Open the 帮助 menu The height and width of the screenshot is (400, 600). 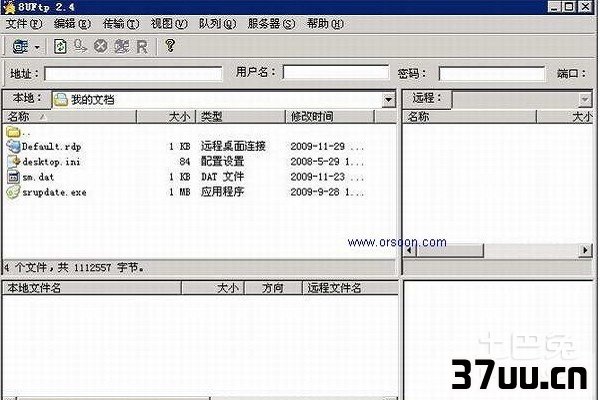[325, 24]
